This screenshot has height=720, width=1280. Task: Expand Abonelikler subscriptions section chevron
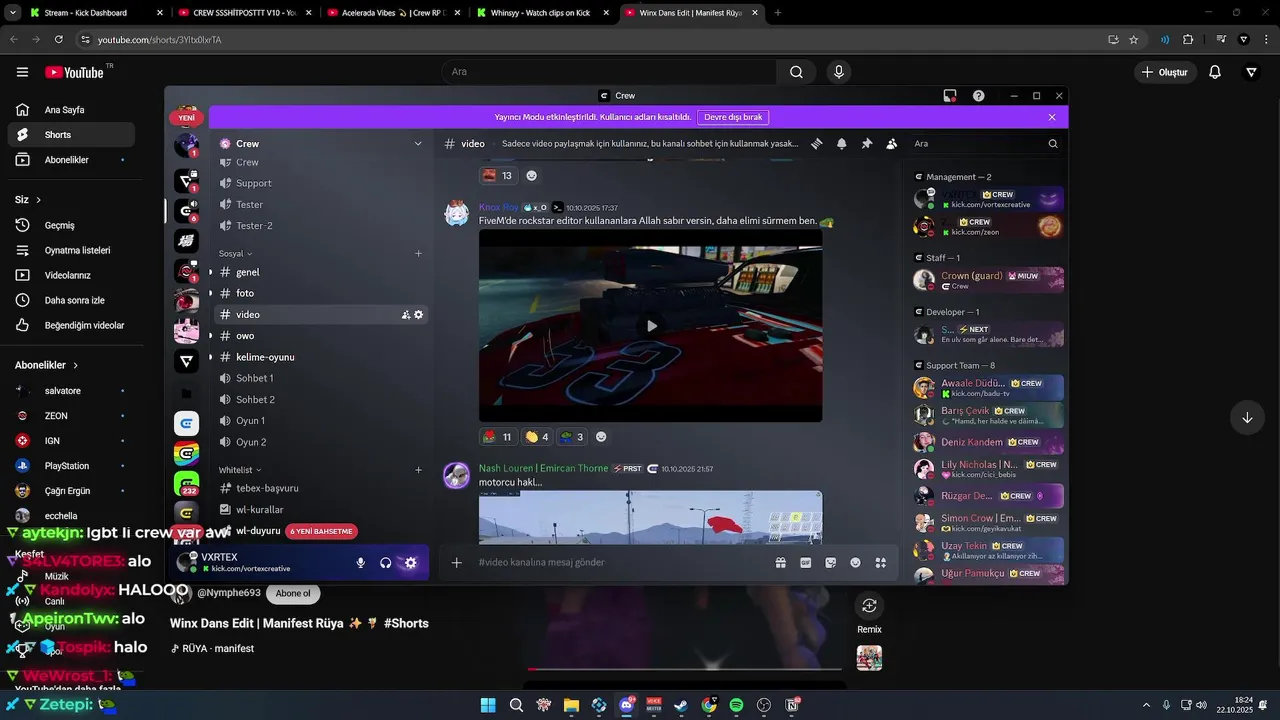pos(75,366)
